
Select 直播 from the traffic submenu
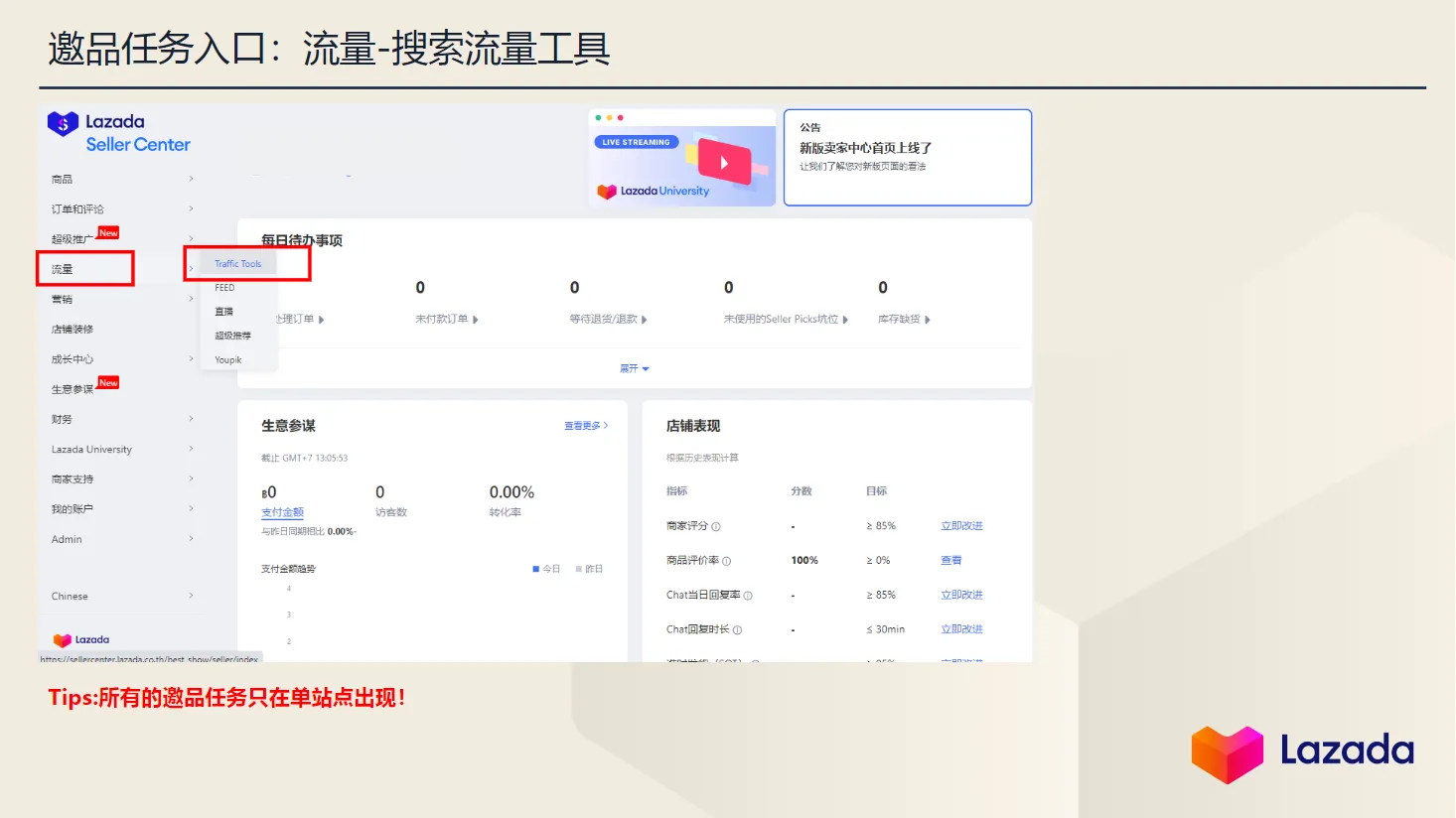(222, 311)
